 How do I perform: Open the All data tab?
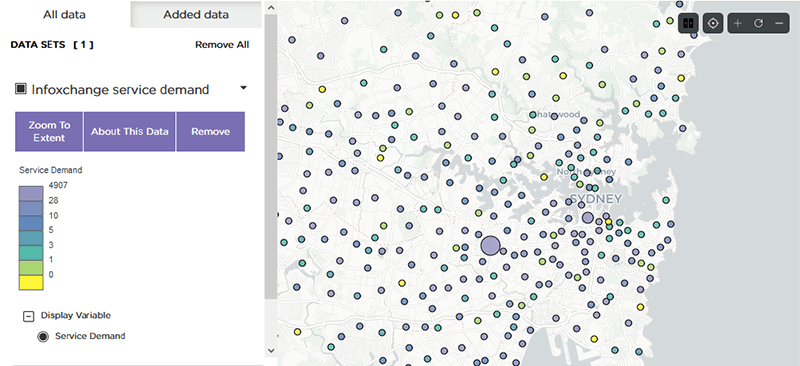64,14
